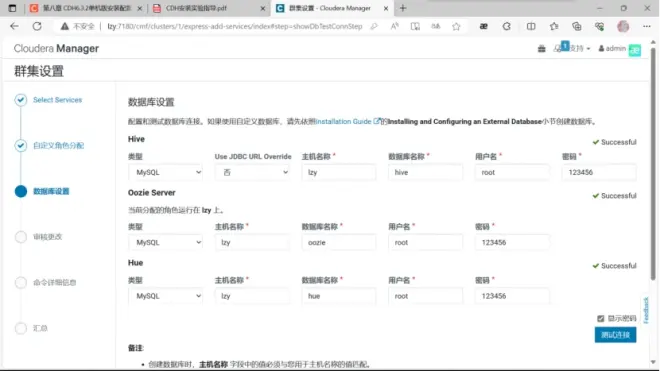The width and height of the screenshot is (660, 371).
Task: Click the green ae badge in header
Action: [x=635, y=50]
